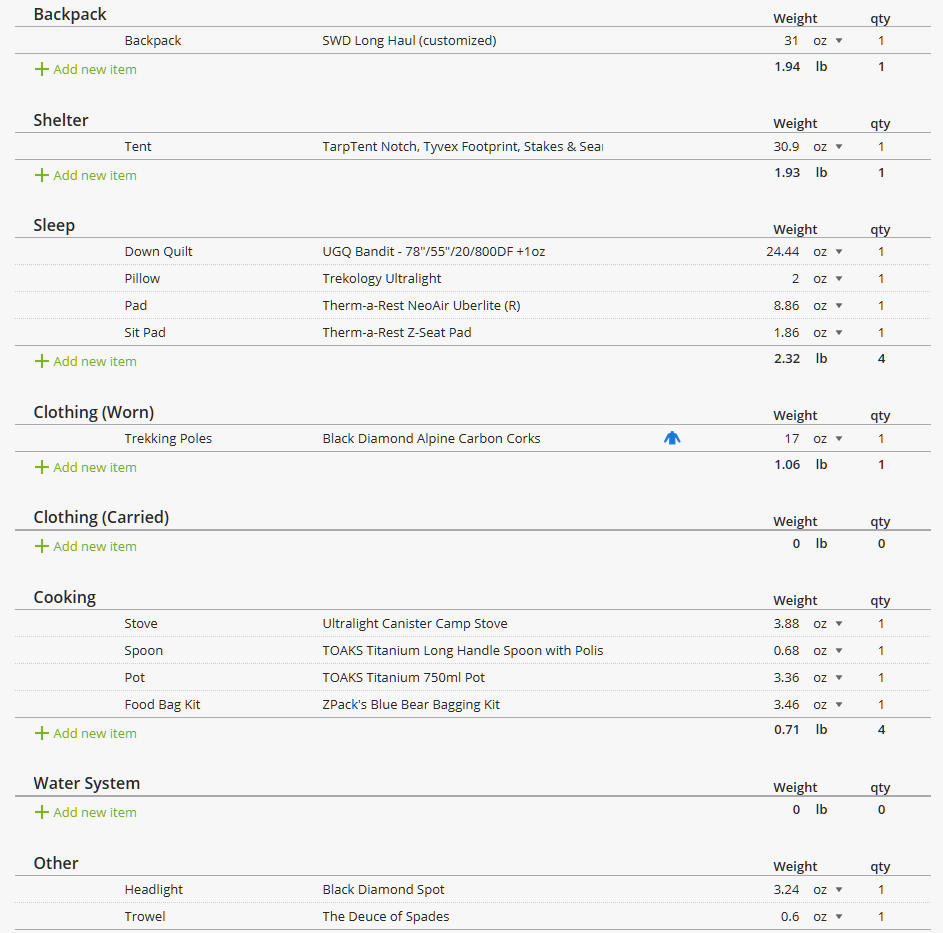Click the Sit Pad weight field
Screen dimensions: 943x933
(783, 333)
